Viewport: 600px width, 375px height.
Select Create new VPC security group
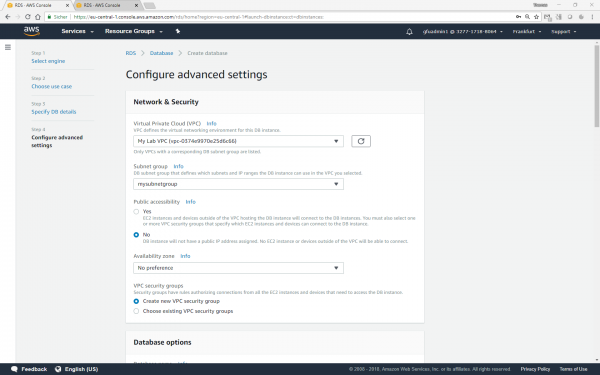tap(136, 302)
